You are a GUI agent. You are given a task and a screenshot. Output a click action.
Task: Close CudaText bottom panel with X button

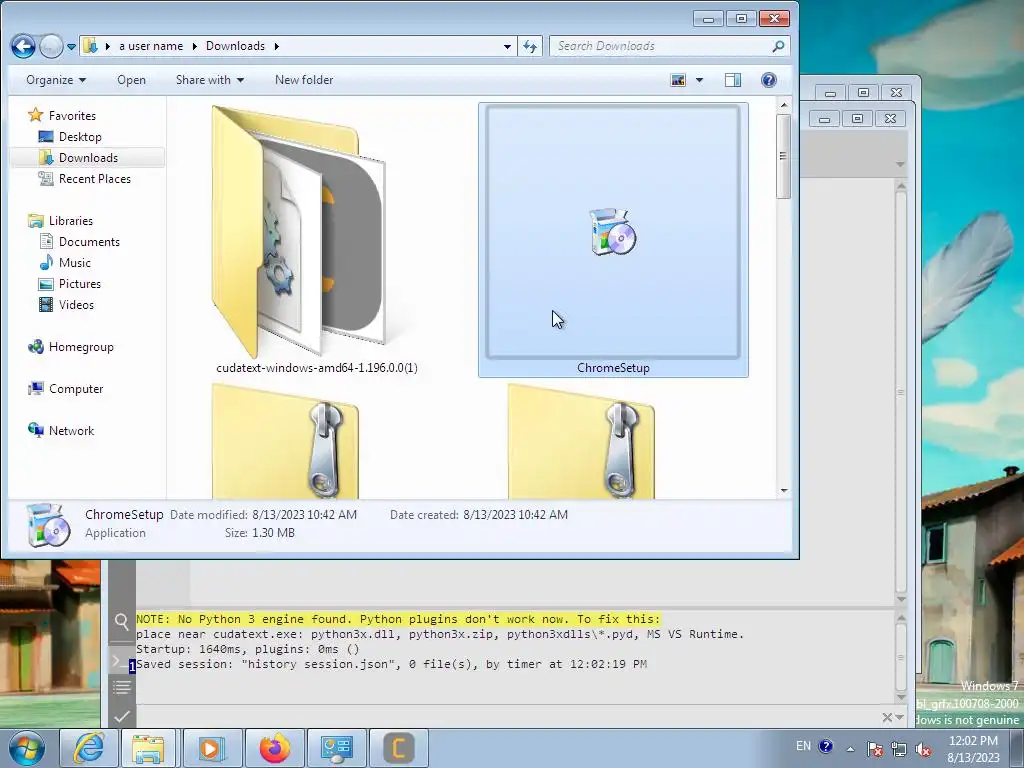(x=887, y=718)
